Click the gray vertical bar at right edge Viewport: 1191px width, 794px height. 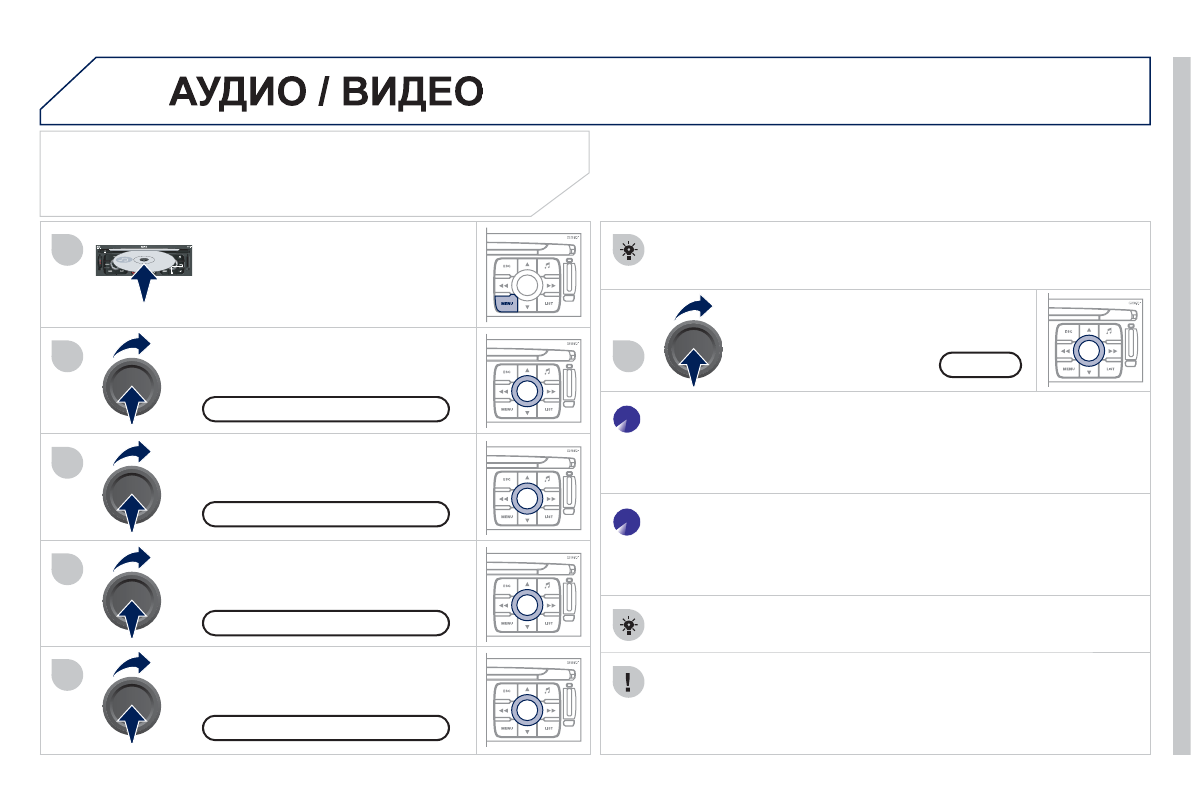point(1181,404)
